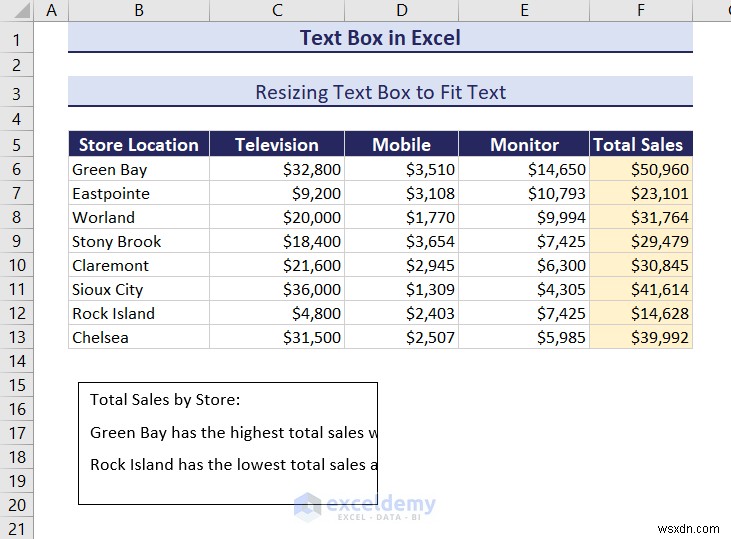Click the 'Rock Island has the lowest' line

(x=233, y=464)
